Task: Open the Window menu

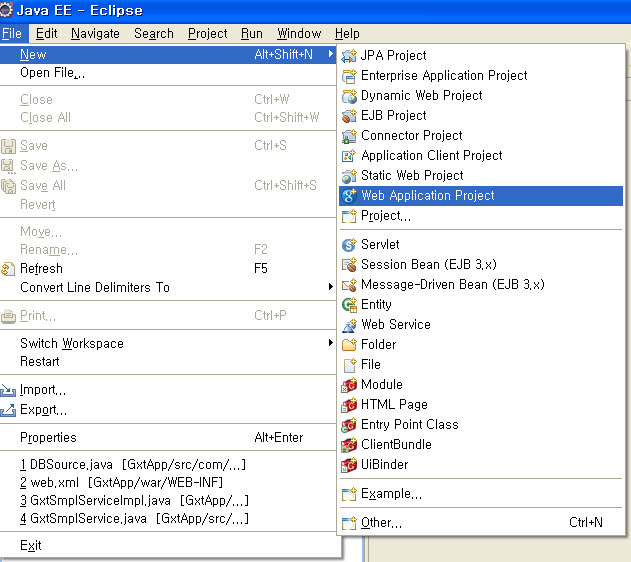Action: tap(299, 34)
